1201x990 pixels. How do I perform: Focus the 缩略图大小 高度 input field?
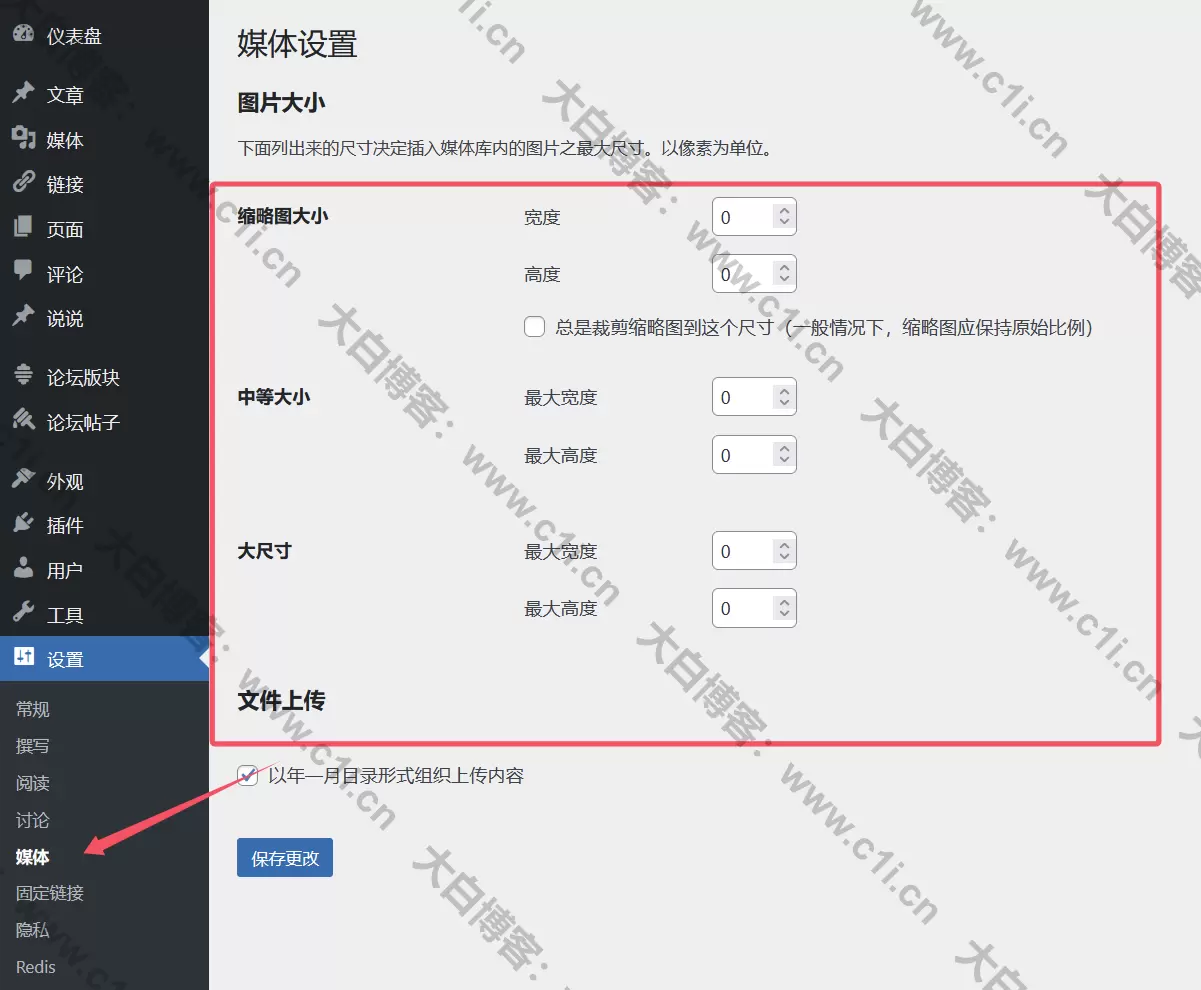(754, 274)
